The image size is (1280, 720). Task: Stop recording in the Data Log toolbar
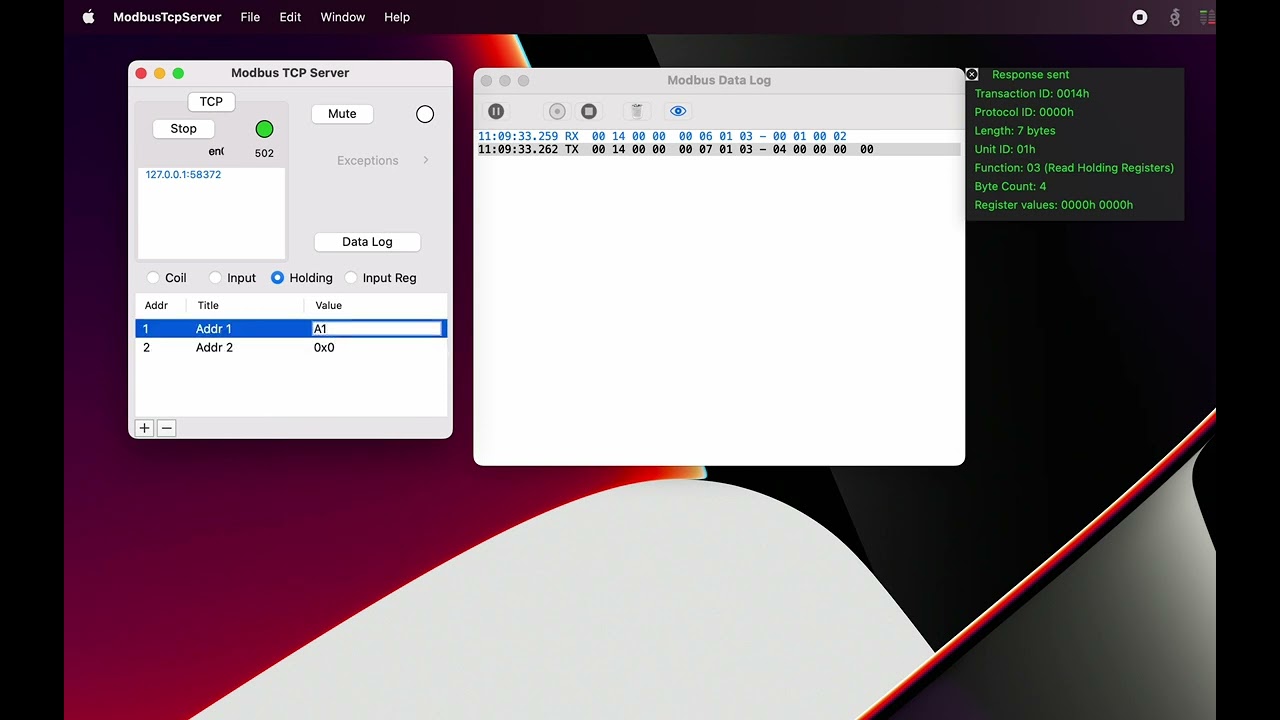(589, 111)
